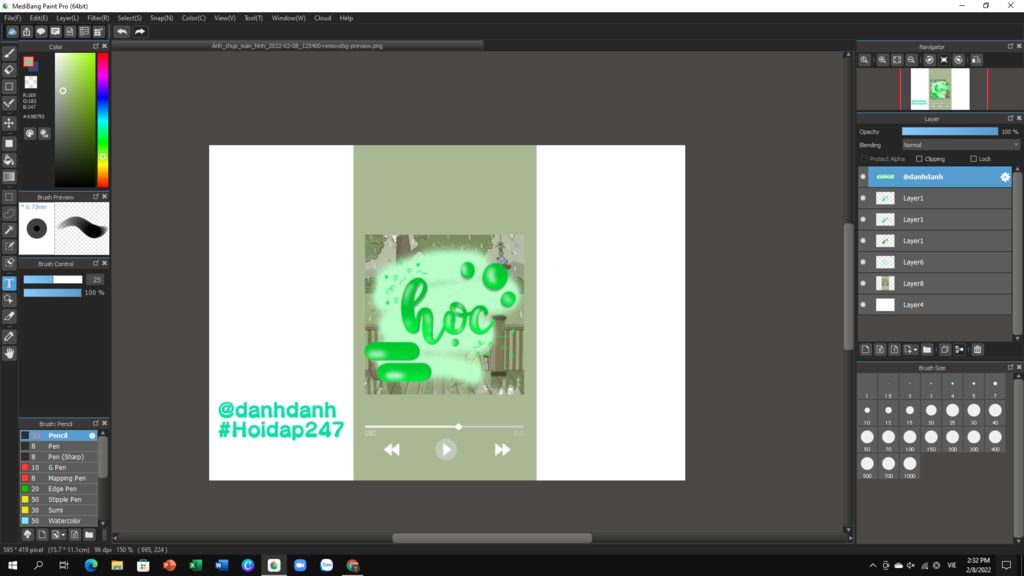Screen dimensions: 1024x576
Task: Duplicate the selected layer
Action: 944,349
